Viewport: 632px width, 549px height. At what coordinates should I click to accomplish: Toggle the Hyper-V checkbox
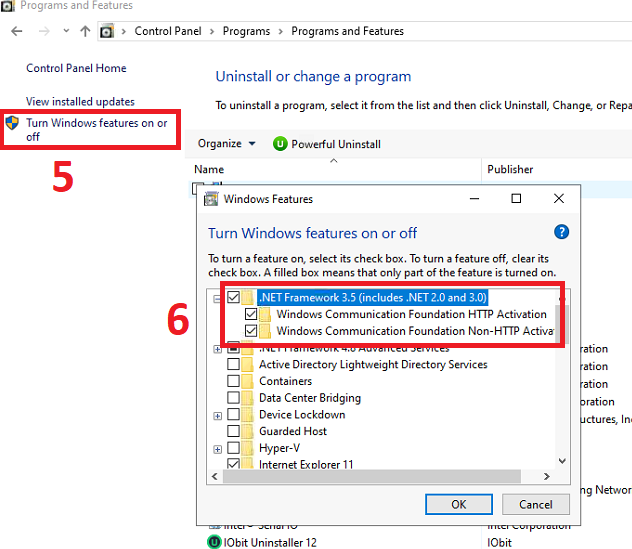[x=233, y=448]
